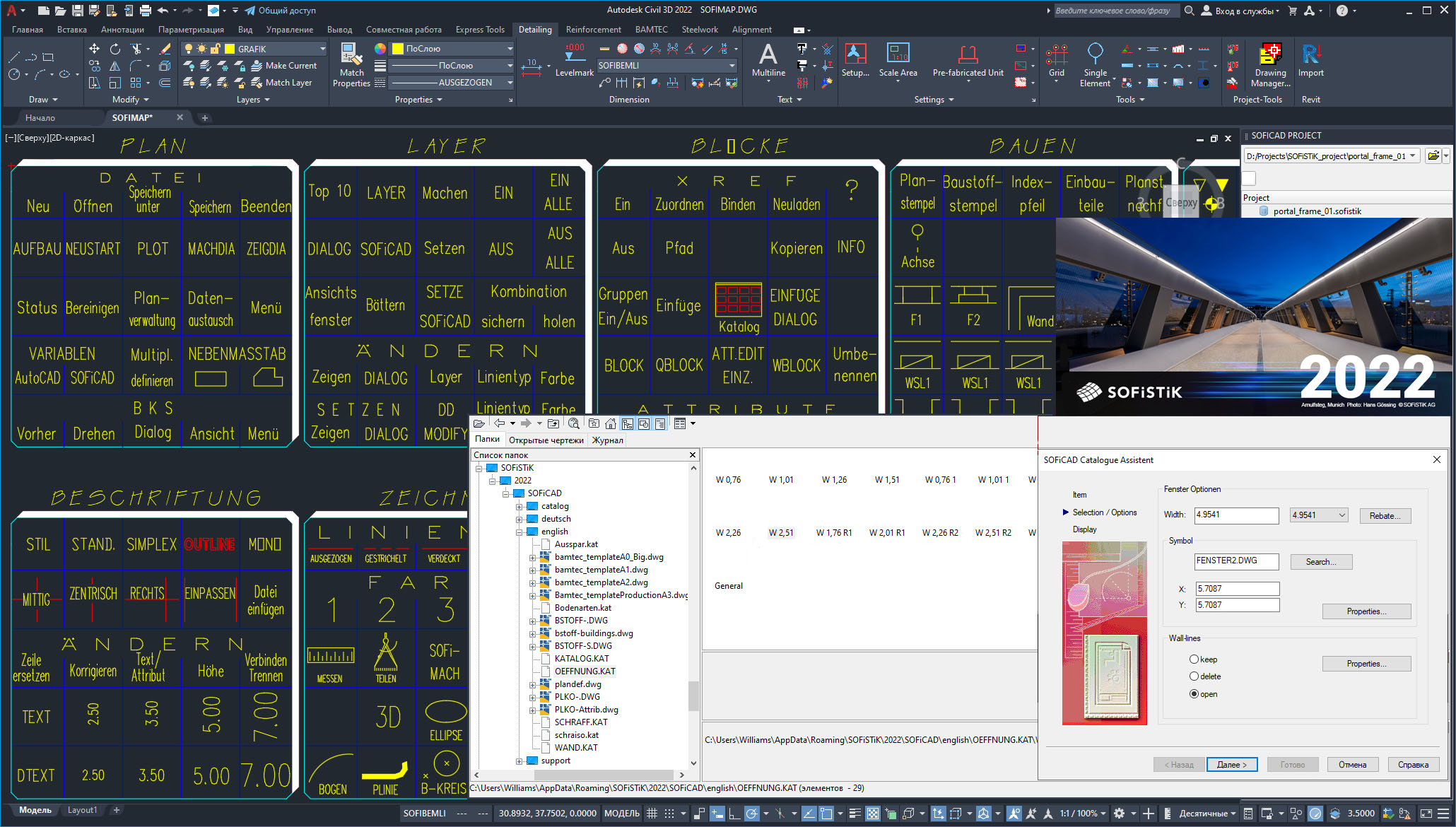Click the Rebate... button
Screen dimensions: 1456x827
point(1385,516)
